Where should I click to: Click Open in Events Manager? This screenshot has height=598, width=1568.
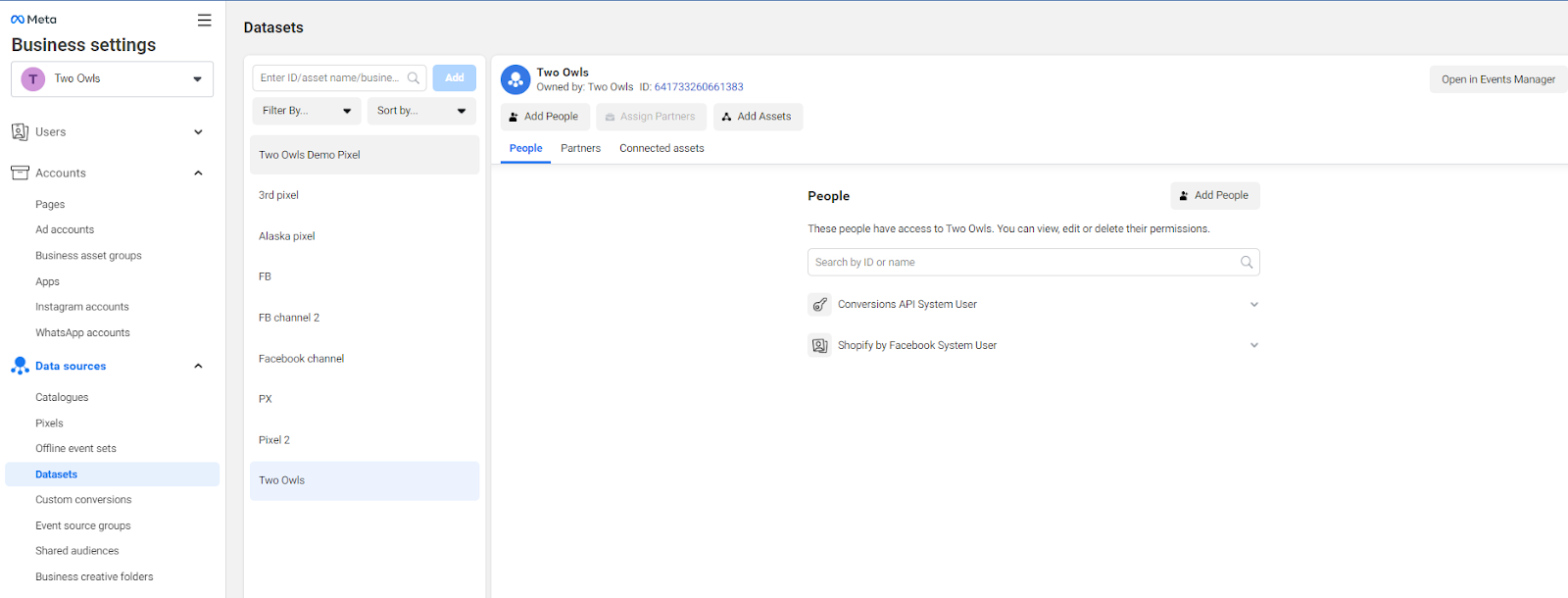[1498, 79]
